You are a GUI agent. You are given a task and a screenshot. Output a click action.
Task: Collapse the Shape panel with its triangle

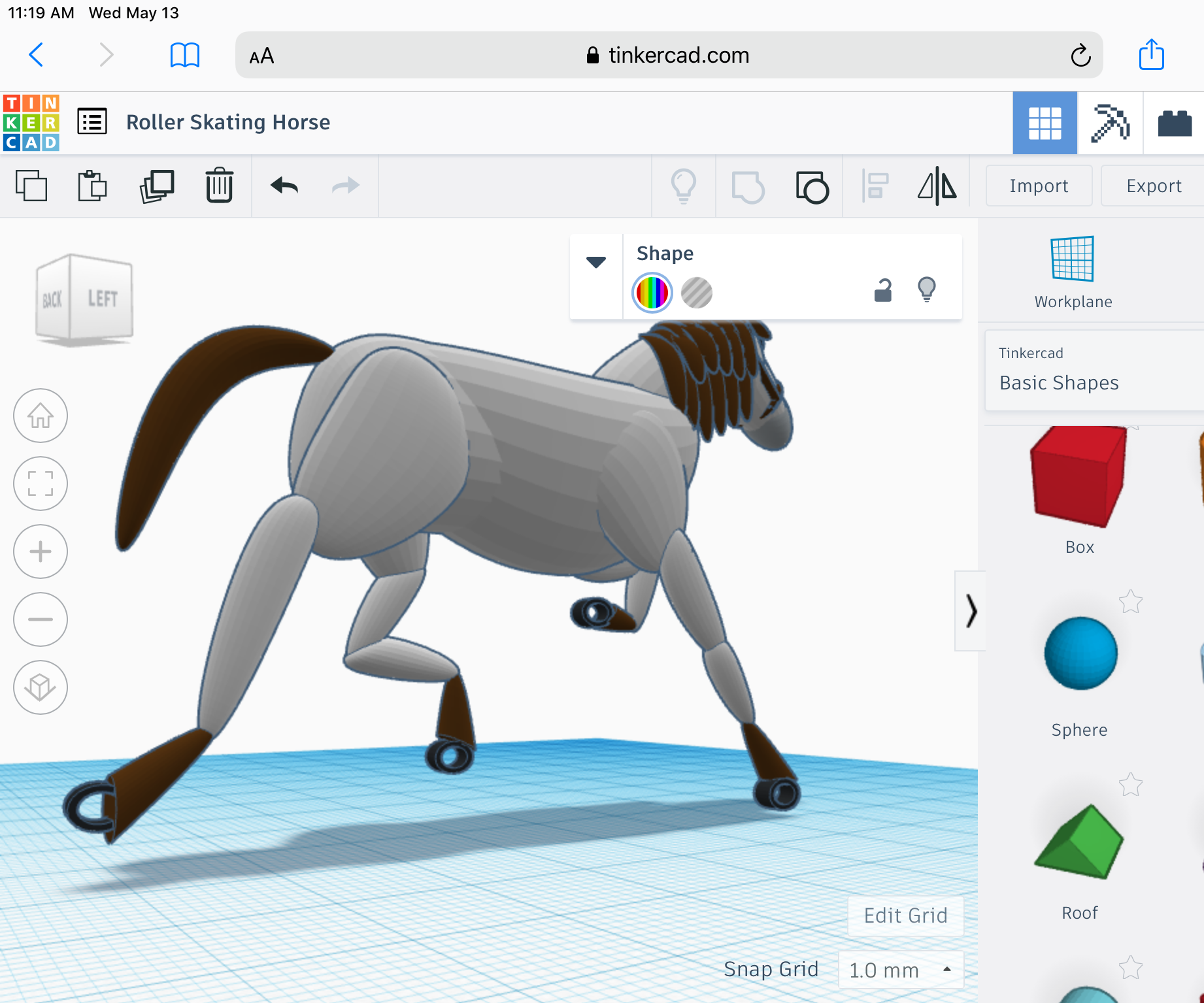(595, 261)
